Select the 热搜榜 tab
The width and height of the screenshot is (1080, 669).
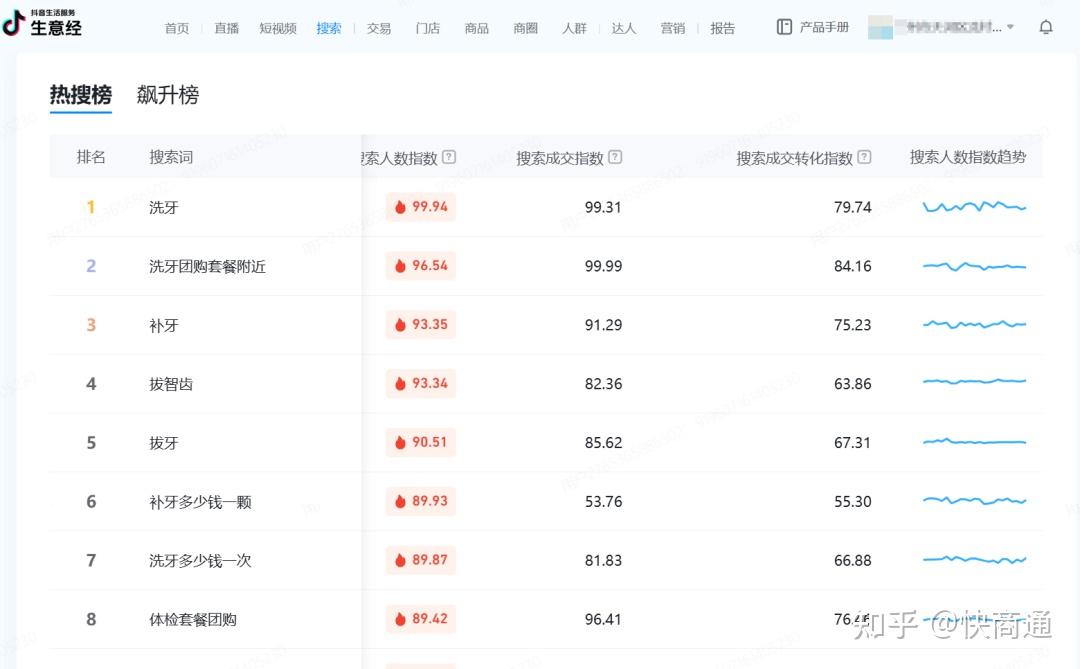81,95
